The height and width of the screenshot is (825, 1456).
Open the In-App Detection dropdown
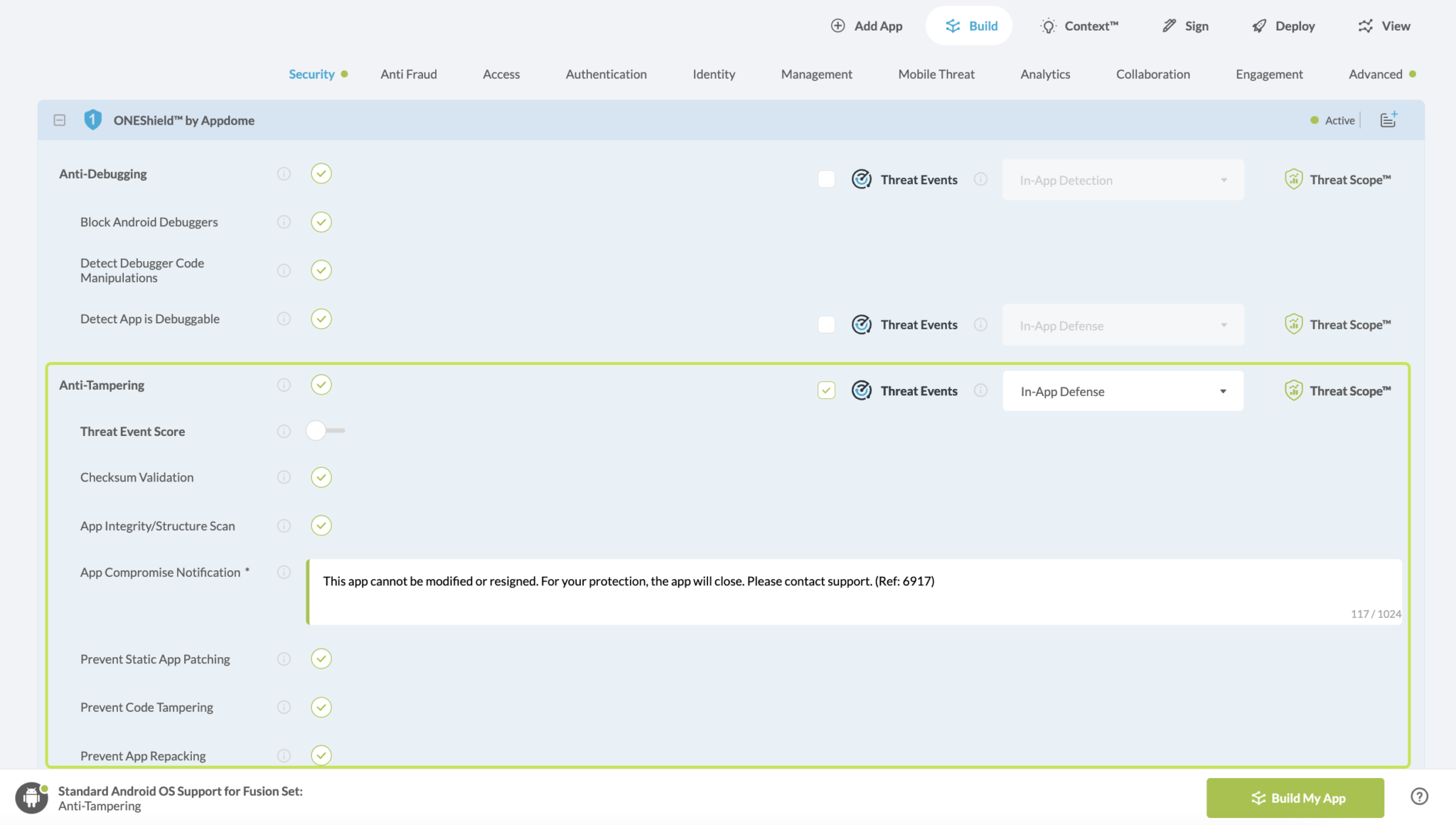pos(1123,180)
